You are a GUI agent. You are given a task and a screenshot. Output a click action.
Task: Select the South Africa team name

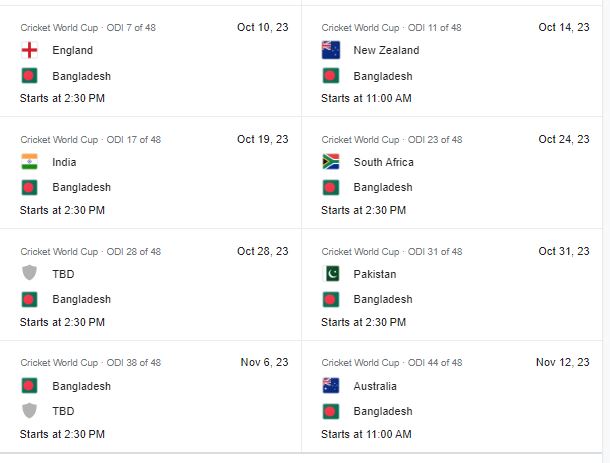coord(383,162)
